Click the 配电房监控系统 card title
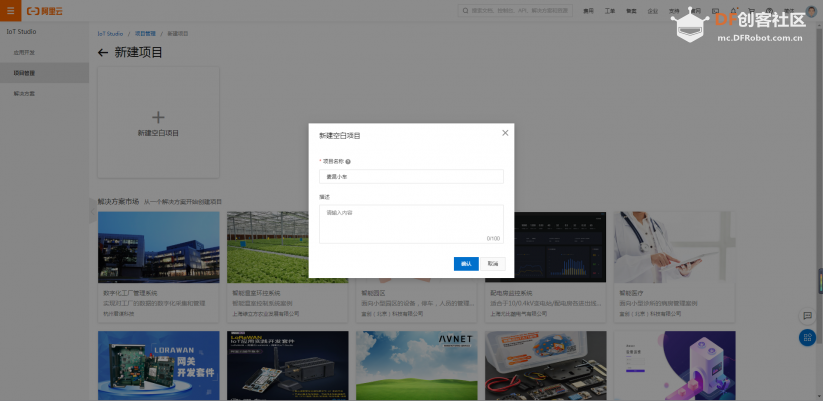 pos(511,293)
